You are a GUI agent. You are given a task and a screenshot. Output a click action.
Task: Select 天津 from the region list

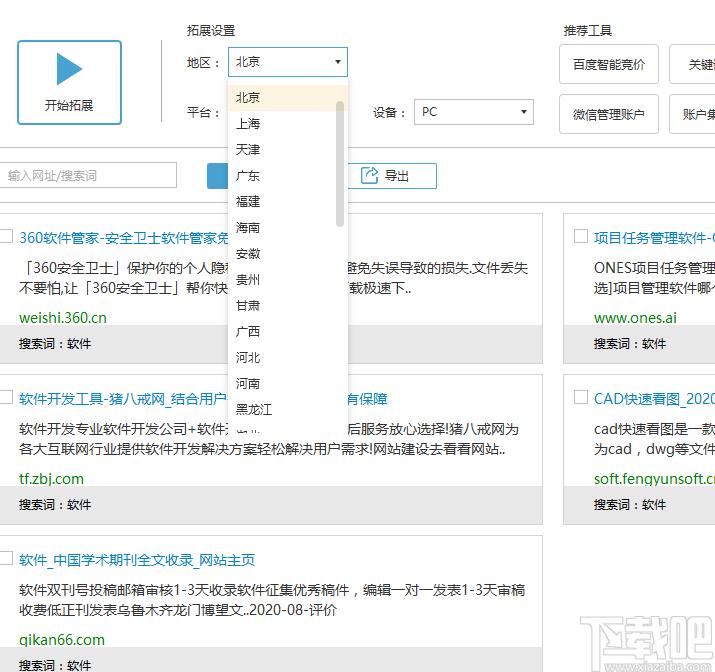coord(288,150)
